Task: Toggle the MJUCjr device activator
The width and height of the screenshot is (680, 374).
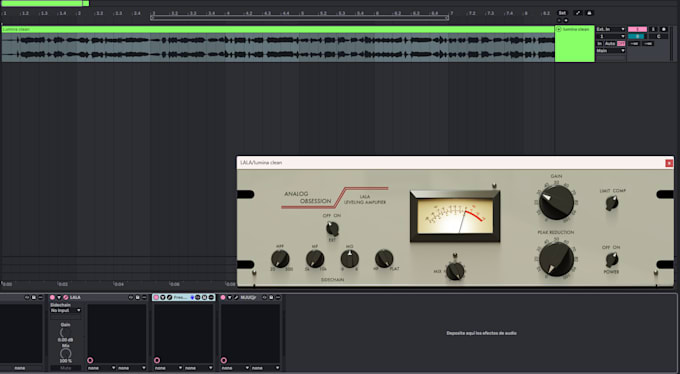Action: coord(223,297)
